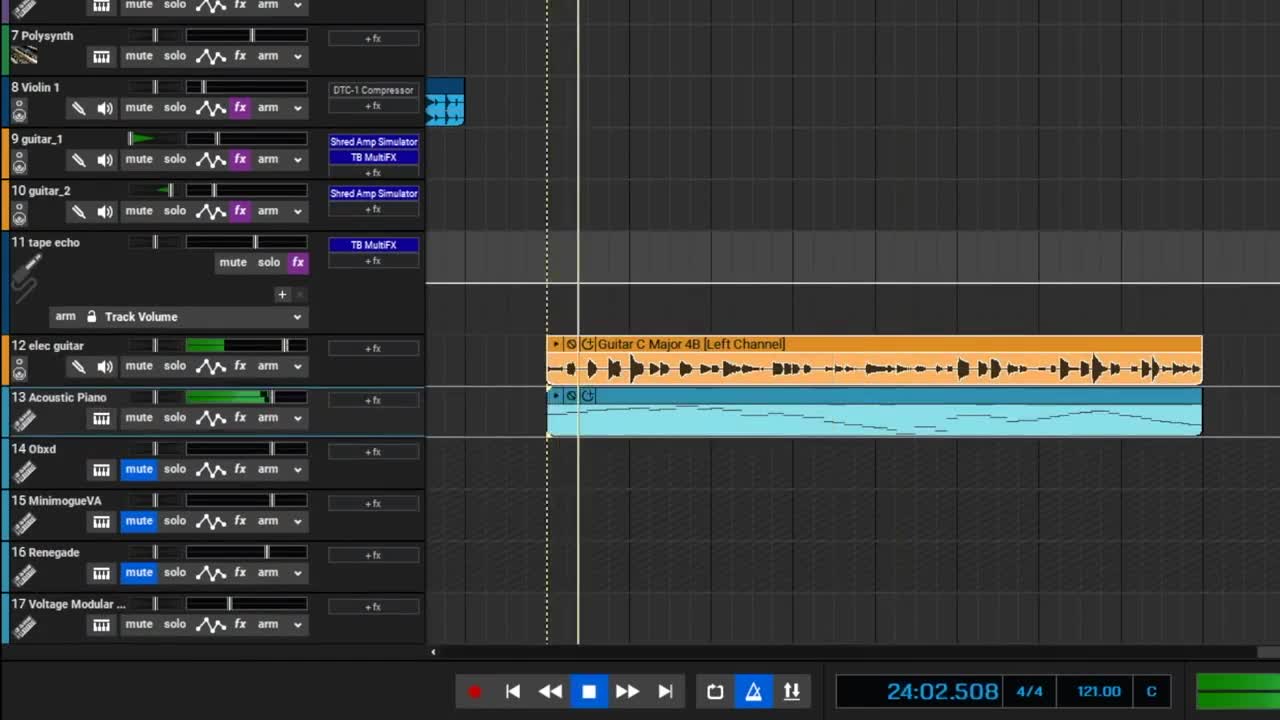Unmute the Obxd track
This screenshot has width=1280, height=720.
(139, 469)
